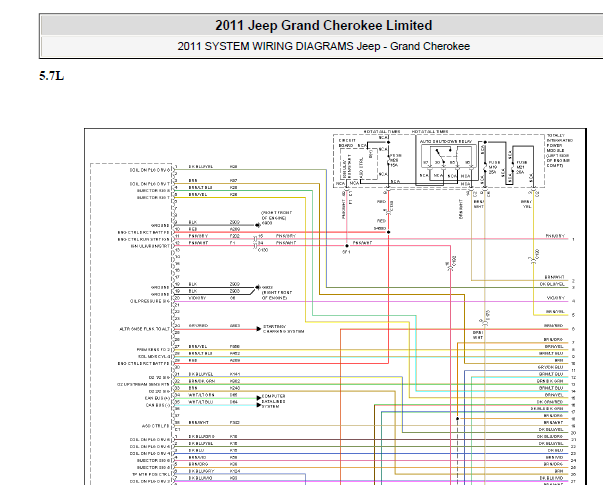Click the "2011 Jeep Grand Cherokee Limited" title
Screen dimensions: 603x485
click(x=323, y=26)
